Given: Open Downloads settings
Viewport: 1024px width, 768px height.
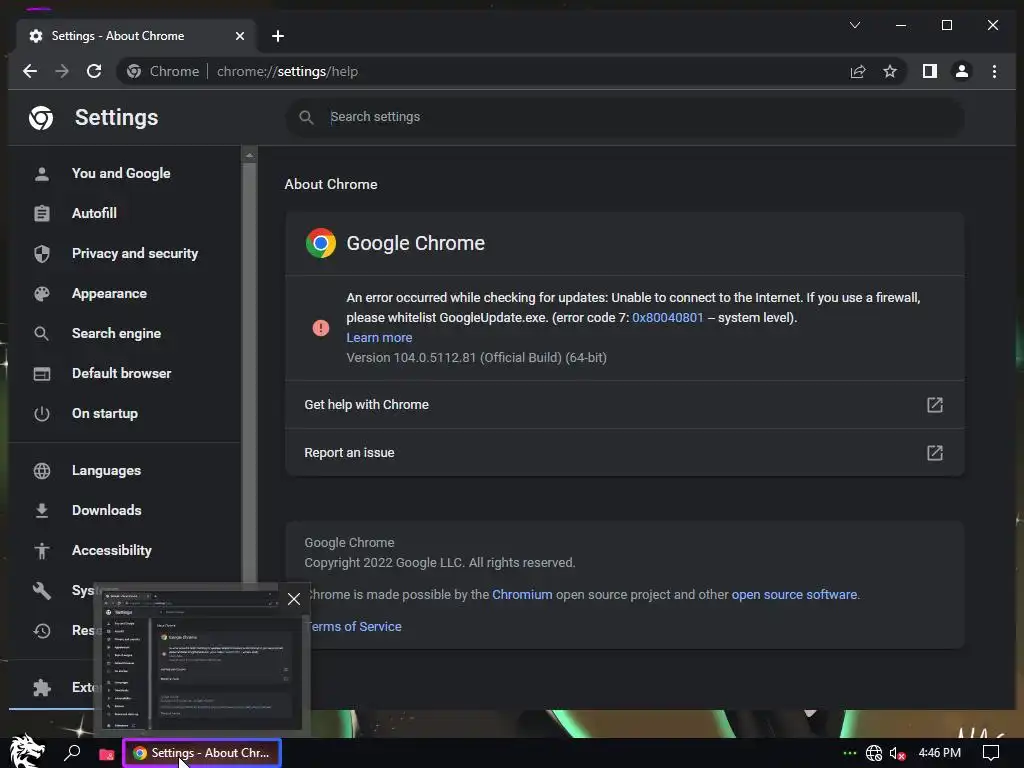Looking at the screenshot, I should point(106,510).
